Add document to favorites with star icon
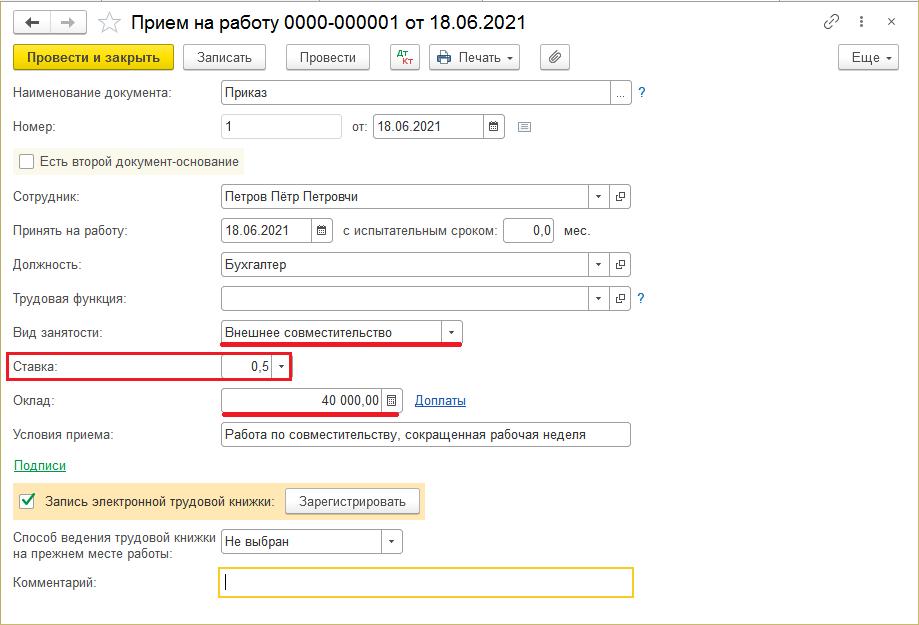 (111, 22)
